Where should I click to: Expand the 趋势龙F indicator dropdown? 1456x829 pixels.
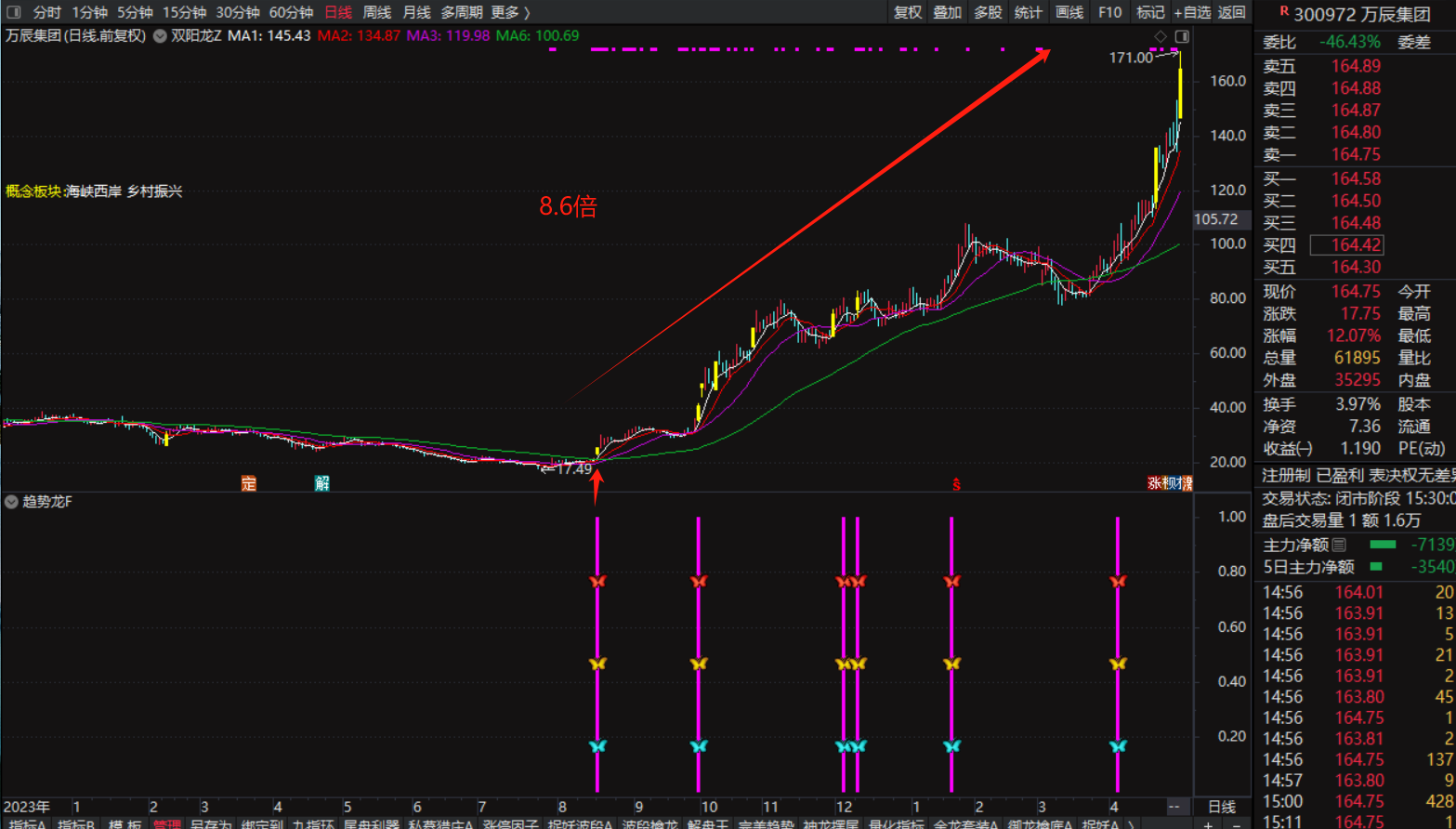coord(11,502)
